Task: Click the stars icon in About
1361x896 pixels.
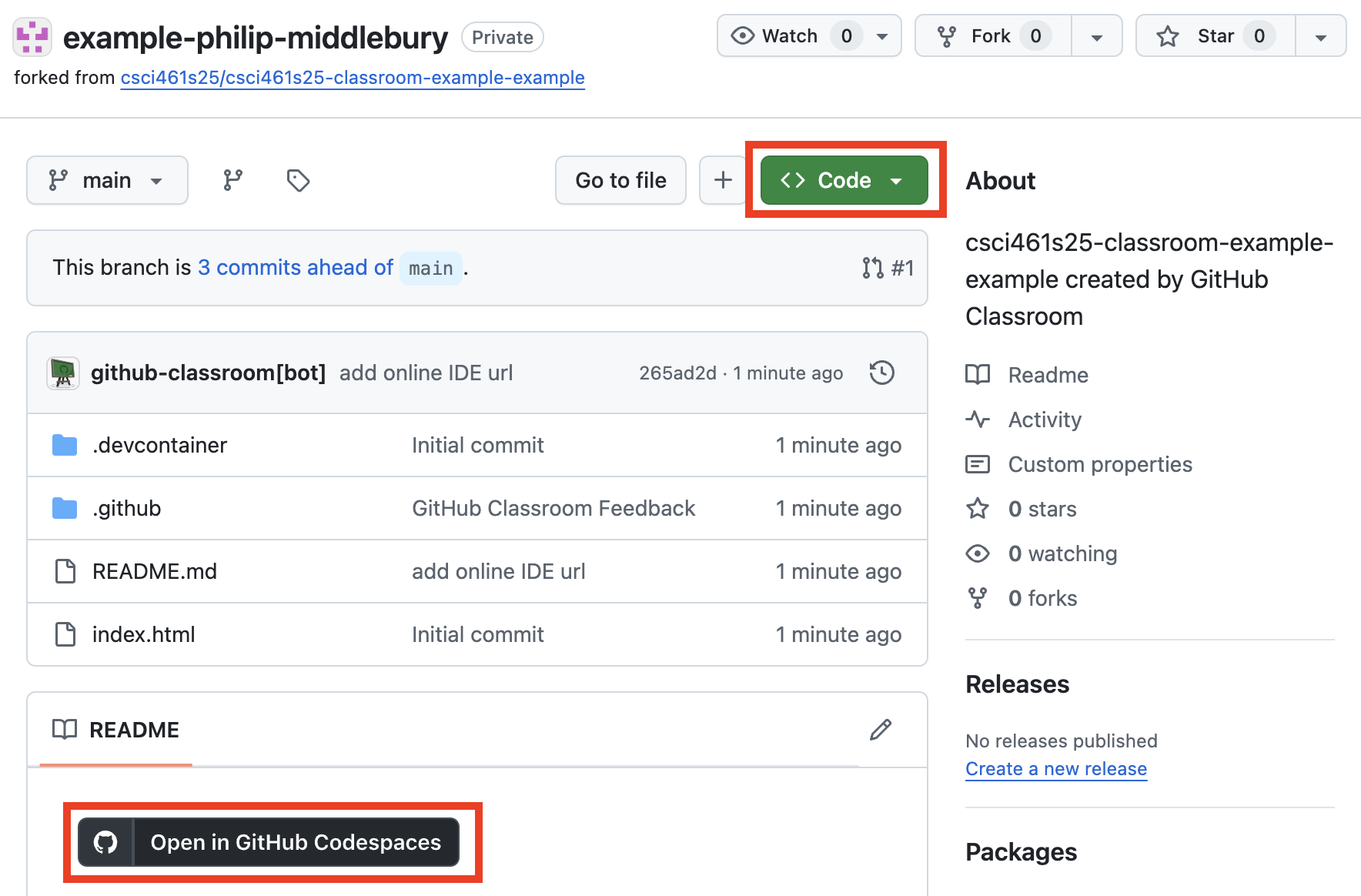Action: [x=978, y=509]
